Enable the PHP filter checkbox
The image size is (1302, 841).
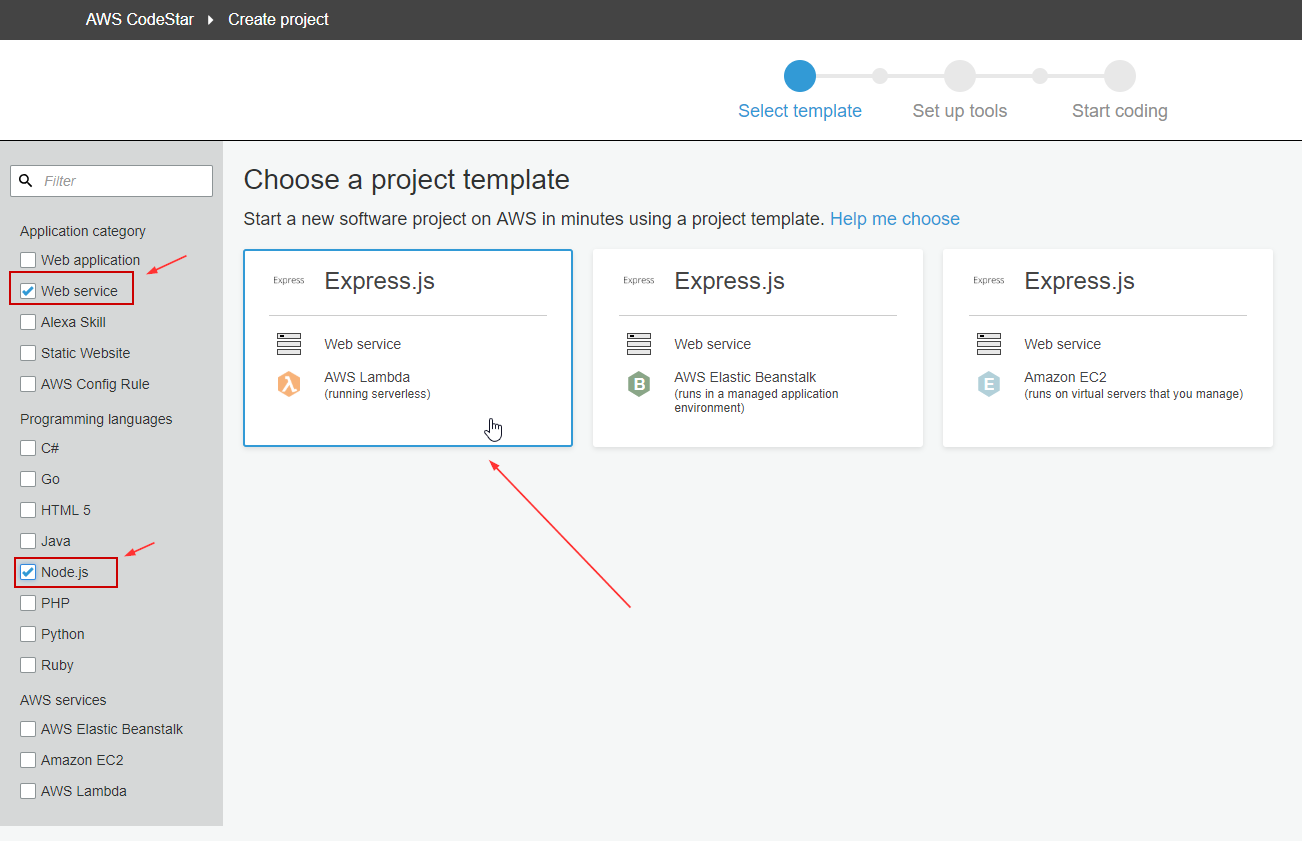(28, 603)
